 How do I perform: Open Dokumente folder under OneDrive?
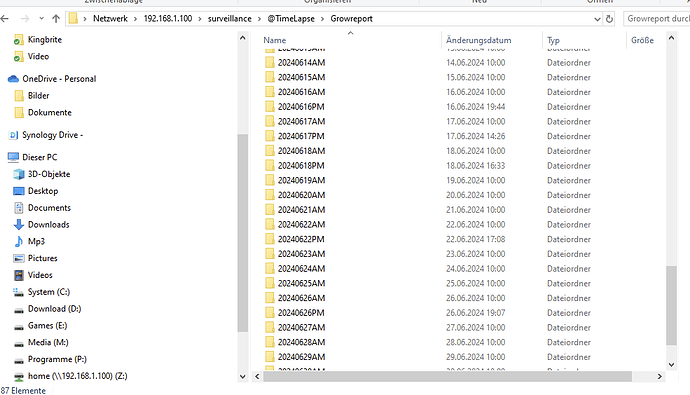point(50,112)
